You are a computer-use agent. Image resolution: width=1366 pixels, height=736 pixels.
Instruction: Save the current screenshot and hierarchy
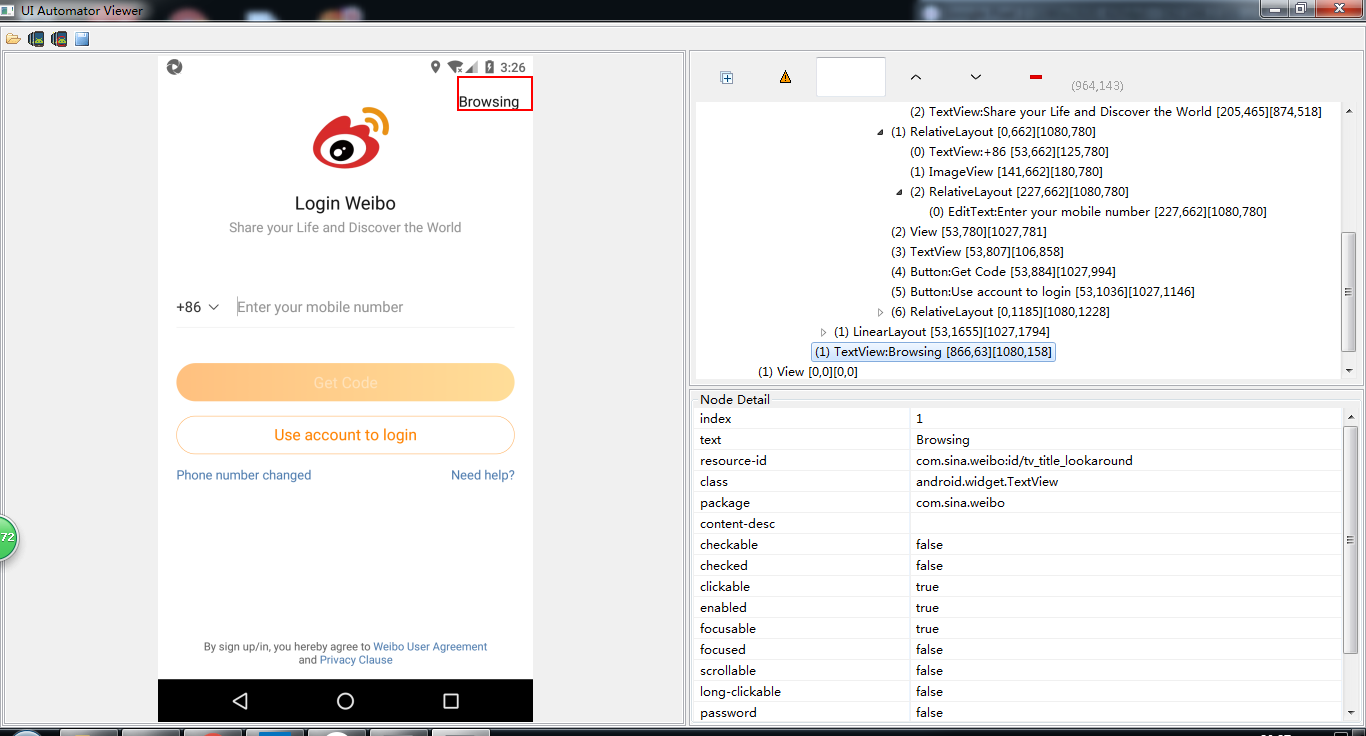tap(81, 38)
